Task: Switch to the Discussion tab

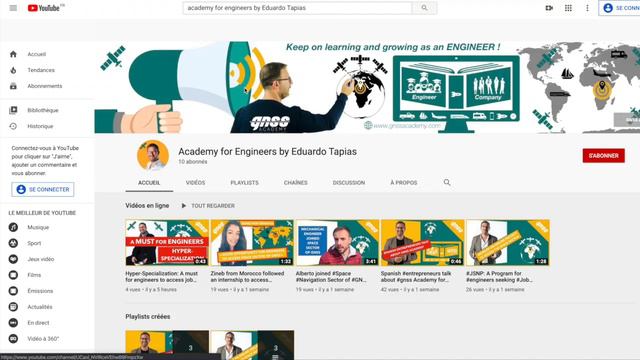Action: [349, 183]
